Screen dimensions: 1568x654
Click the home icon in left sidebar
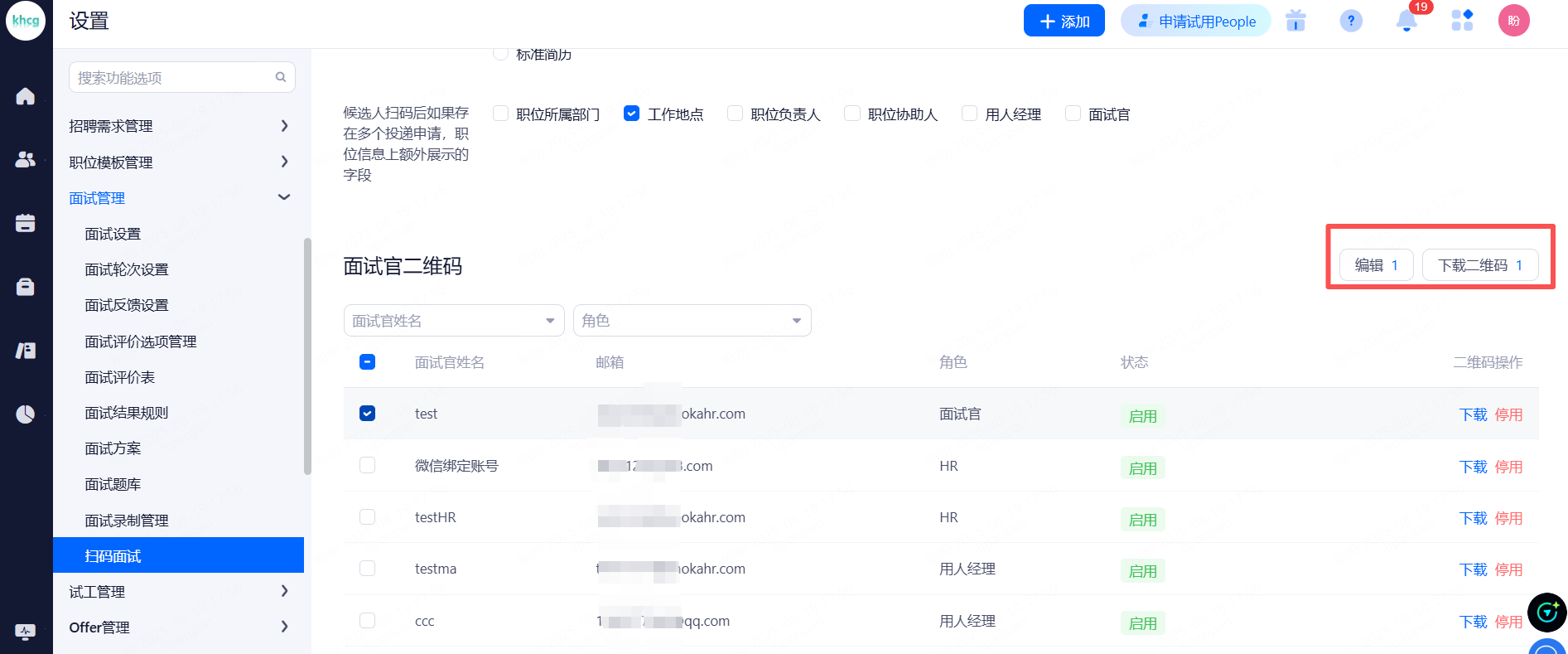click(26, 96)
